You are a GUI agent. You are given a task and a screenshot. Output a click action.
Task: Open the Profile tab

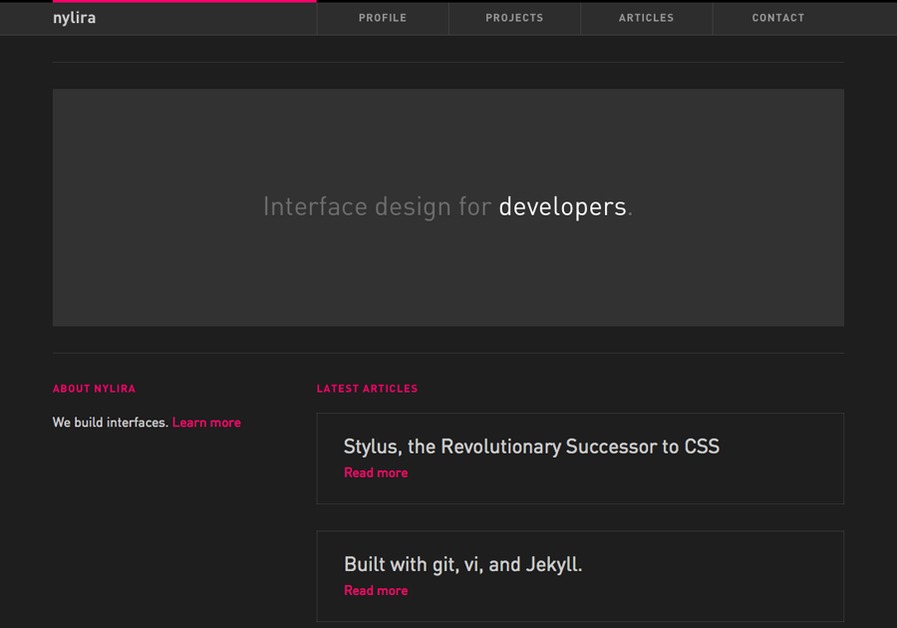tap(382, 18)
